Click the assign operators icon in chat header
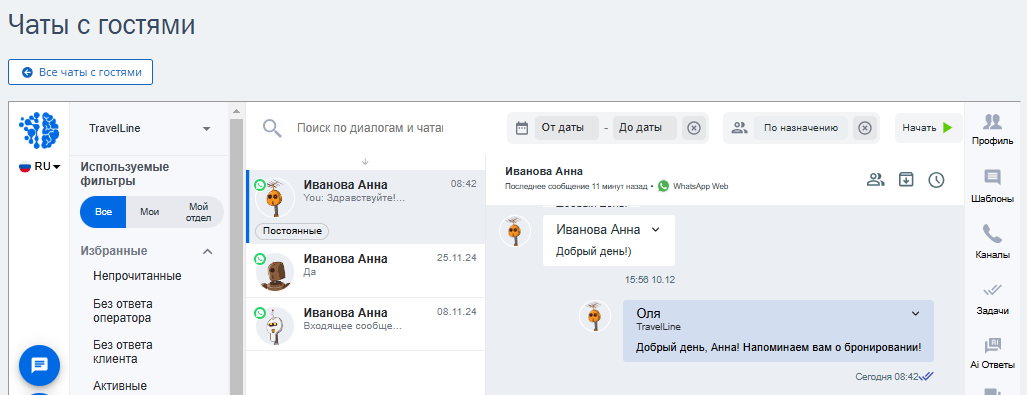This screenshot has height=395, width=1027. coord(875,179)
